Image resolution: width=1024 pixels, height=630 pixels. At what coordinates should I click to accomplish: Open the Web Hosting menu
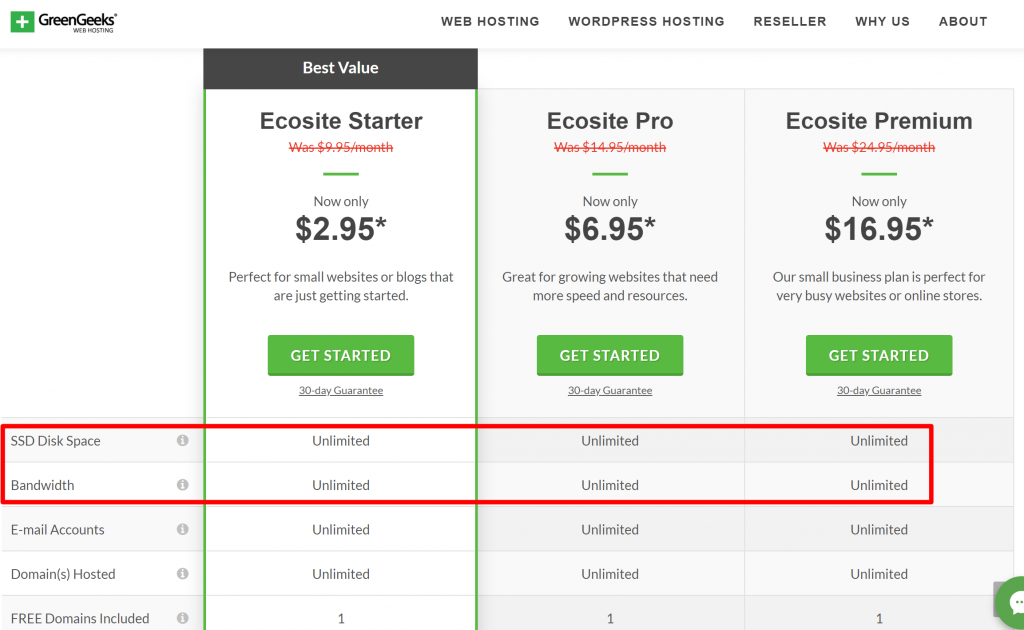tap(490, 21)
